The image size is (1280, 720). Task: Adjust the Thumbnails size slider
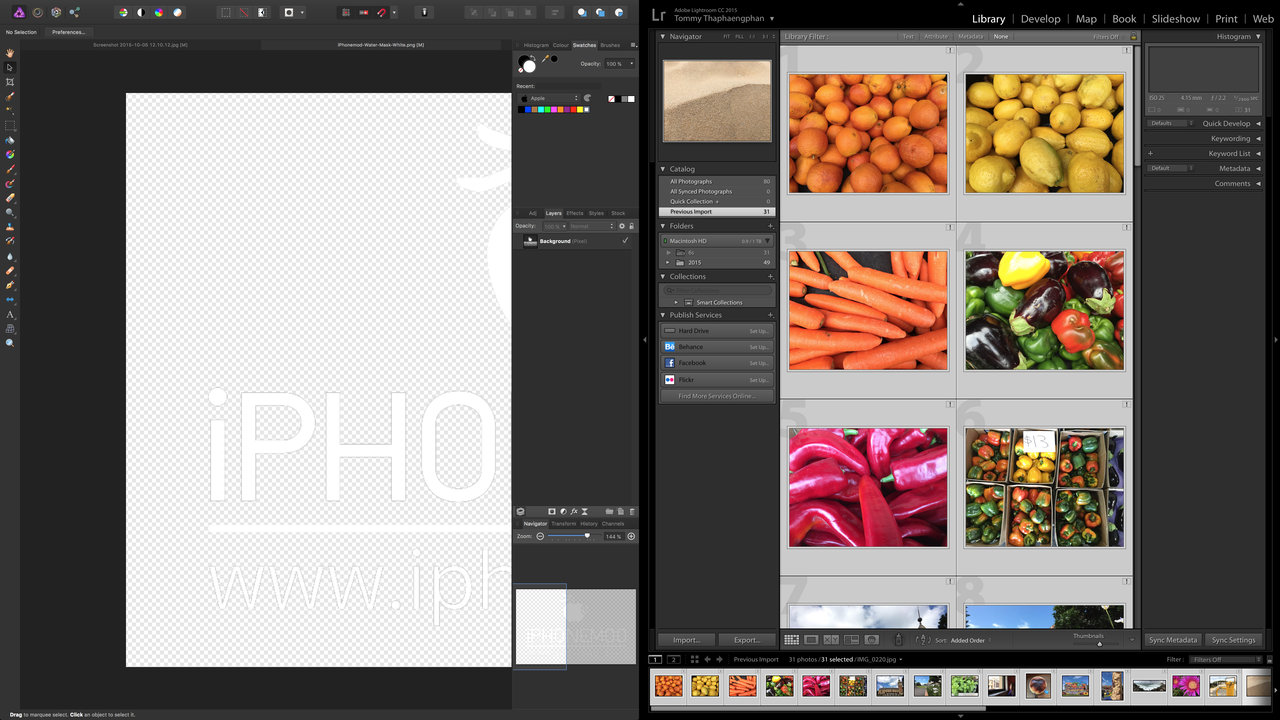1099,644
